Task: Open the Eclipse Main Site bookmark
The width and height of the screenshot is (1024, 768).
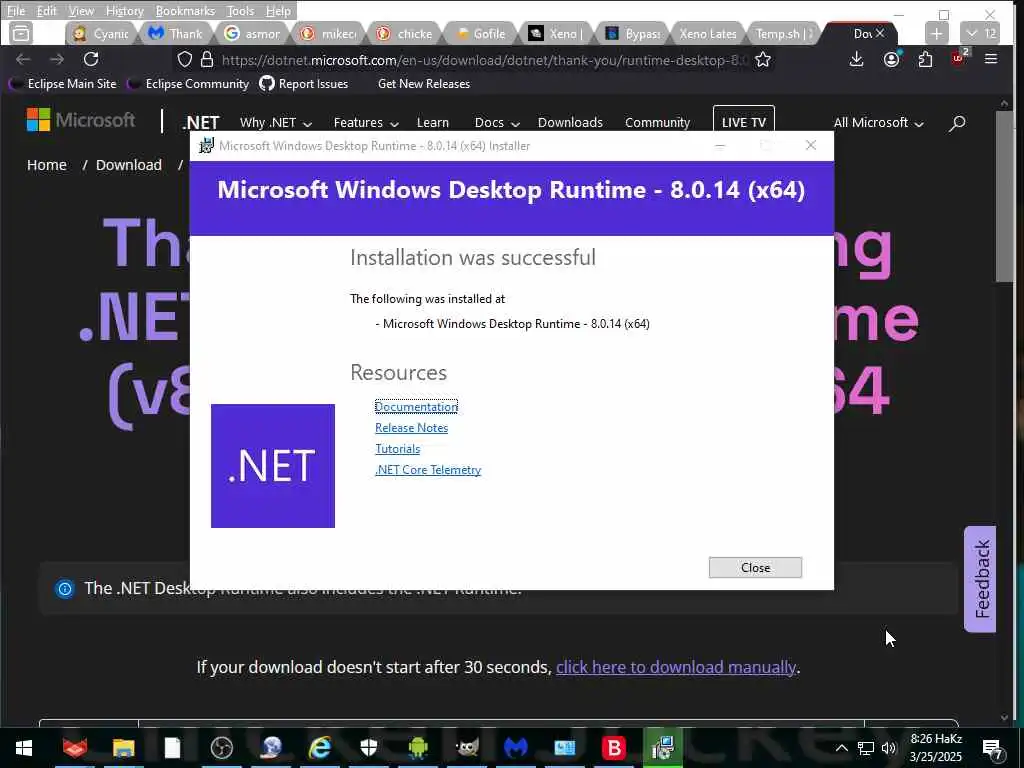Action: [63, 84]
